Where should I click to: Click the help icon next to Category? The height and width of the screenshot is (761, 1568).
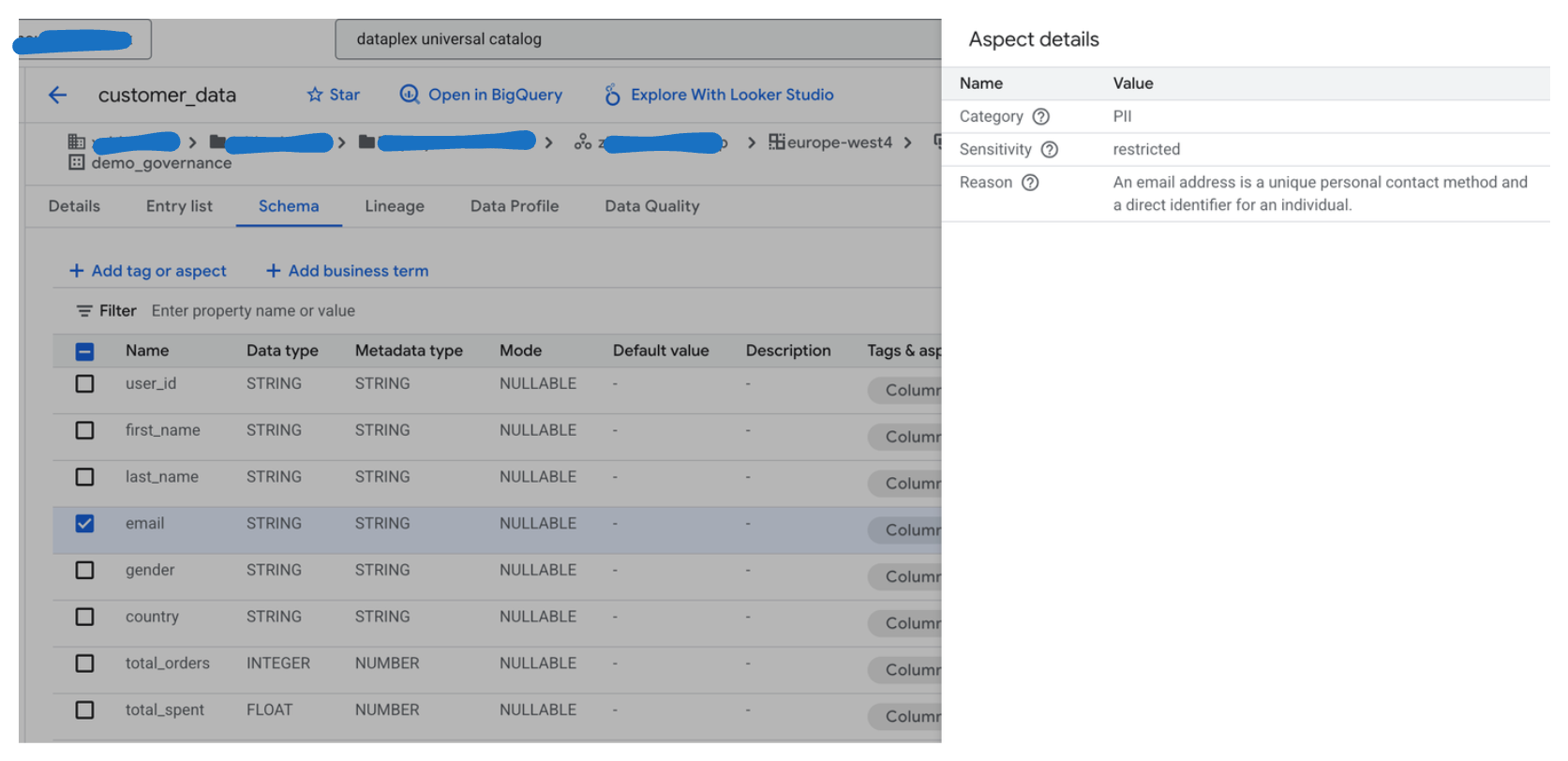(1040, 117)
